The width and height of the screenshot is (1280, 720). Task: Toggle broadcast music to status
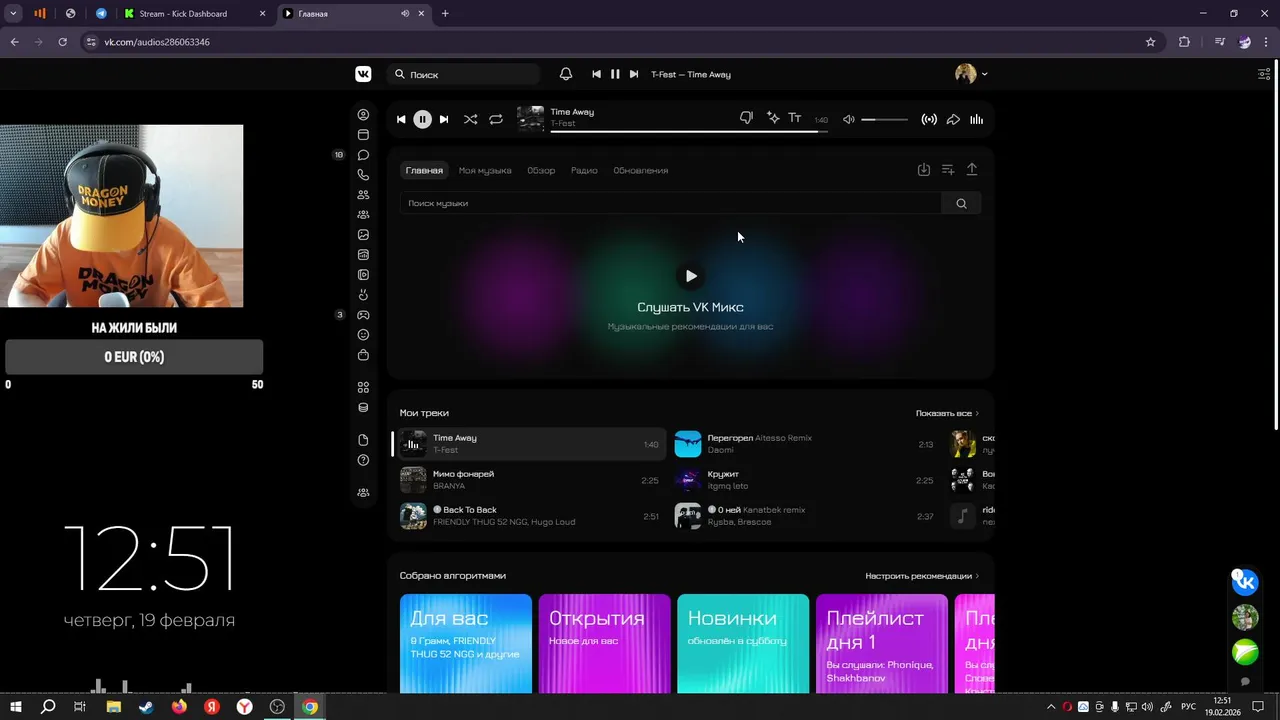pos(929,119)
